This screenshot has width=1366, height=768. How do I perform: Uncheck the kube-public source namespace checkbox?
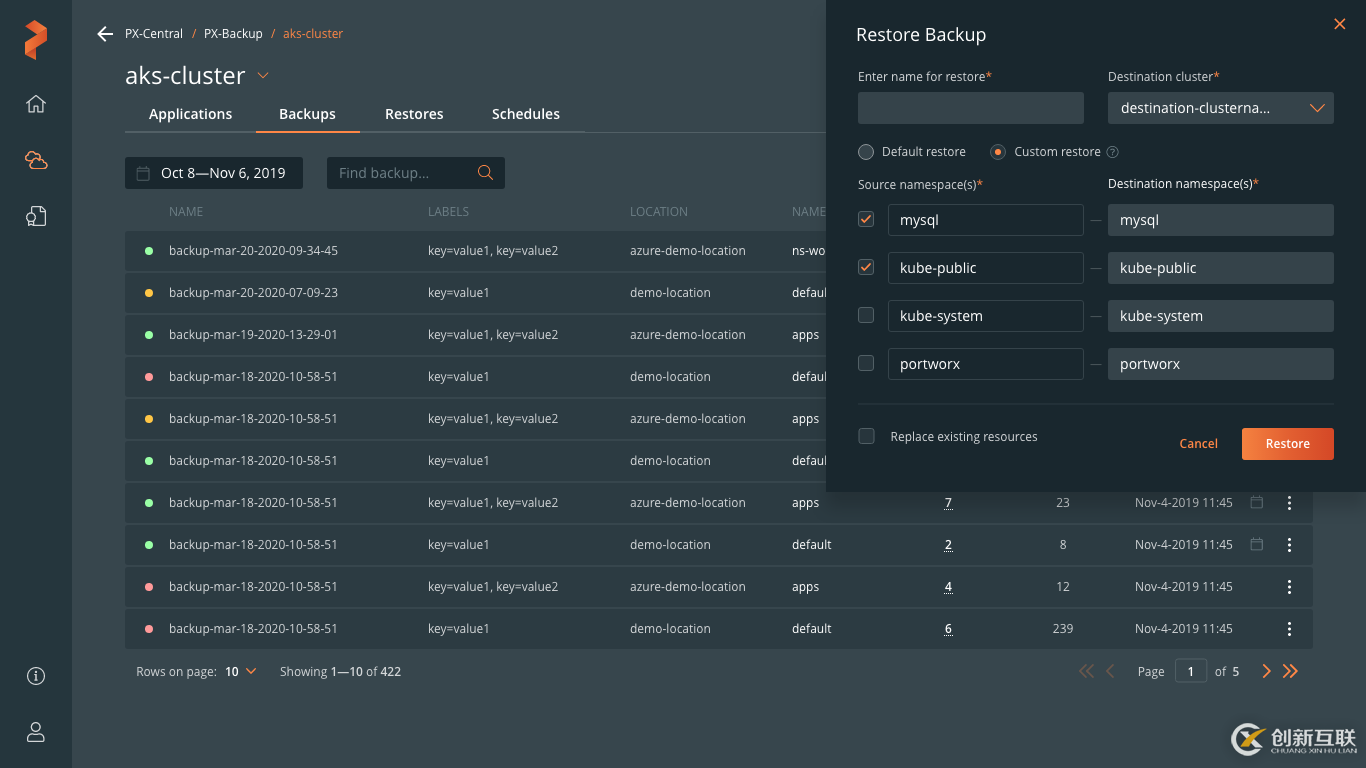(866, 267)
